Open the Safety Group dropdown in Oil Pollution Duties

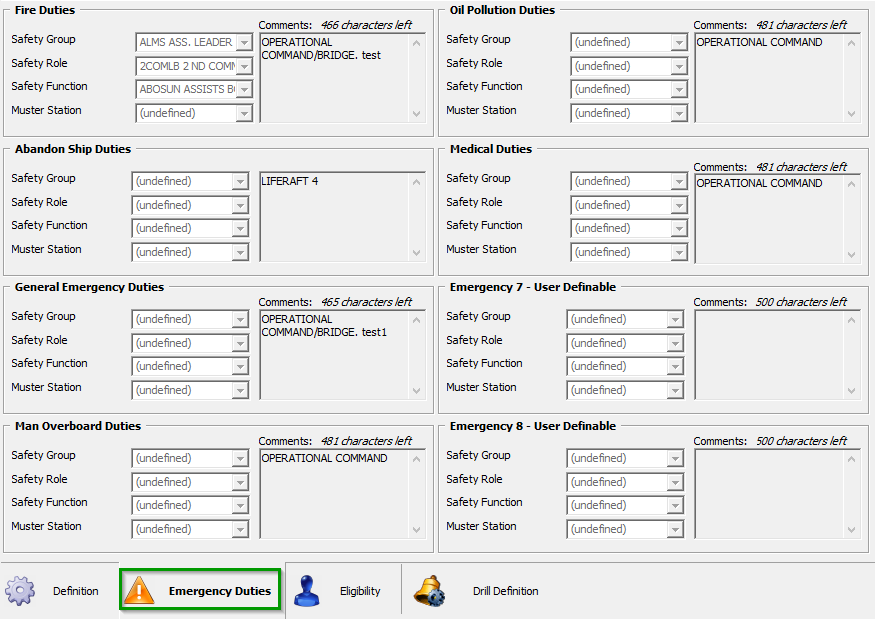click(x=679, y=42)
